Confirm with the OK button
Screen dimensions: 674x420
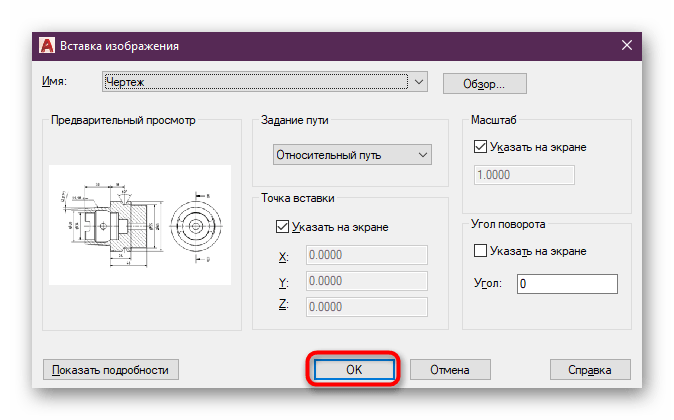(354, 370)
